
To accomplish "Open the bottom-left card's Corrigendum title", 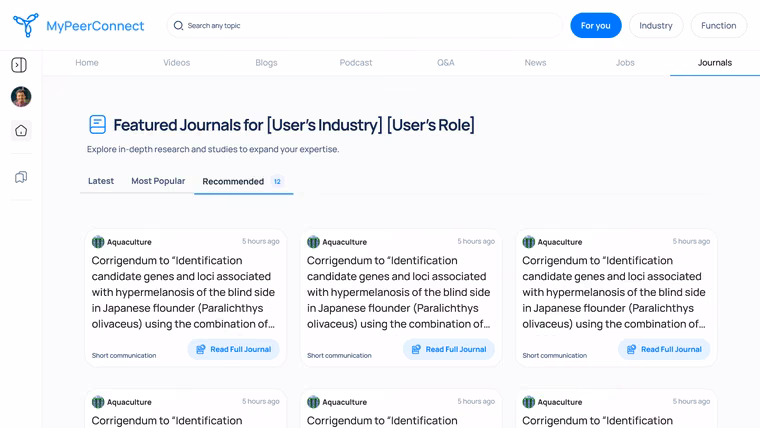I will 167,420.
